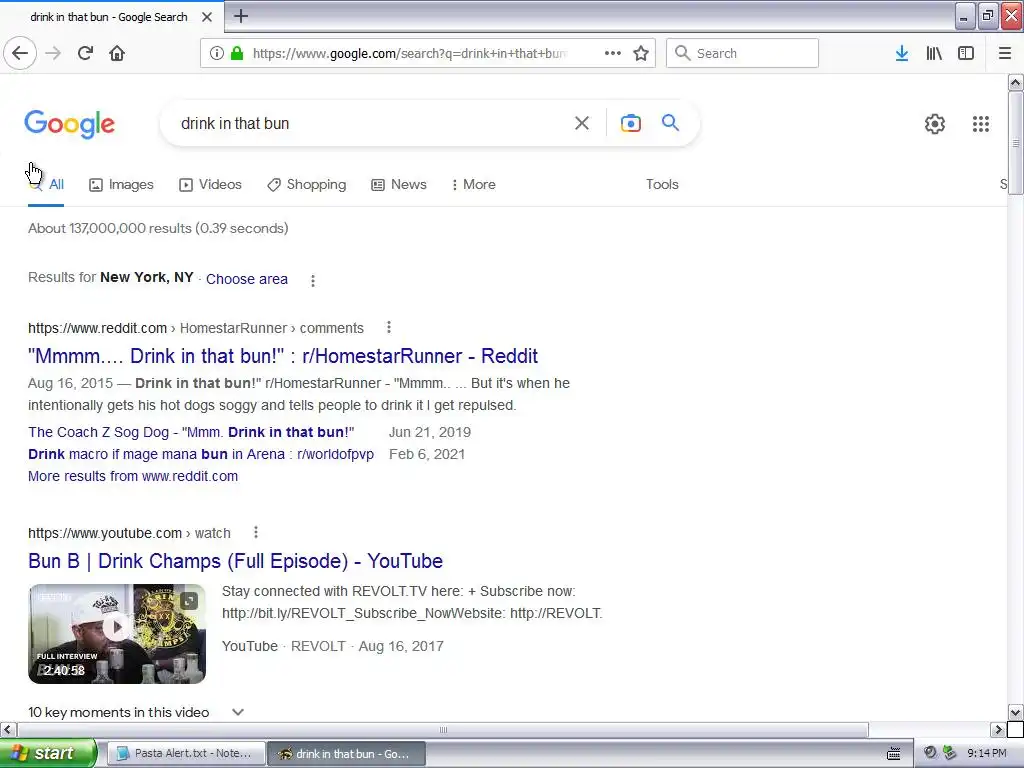Open the browser home page icon
Image resolution: width=1024 pixels, height=768 pixels.
point(117,53)
